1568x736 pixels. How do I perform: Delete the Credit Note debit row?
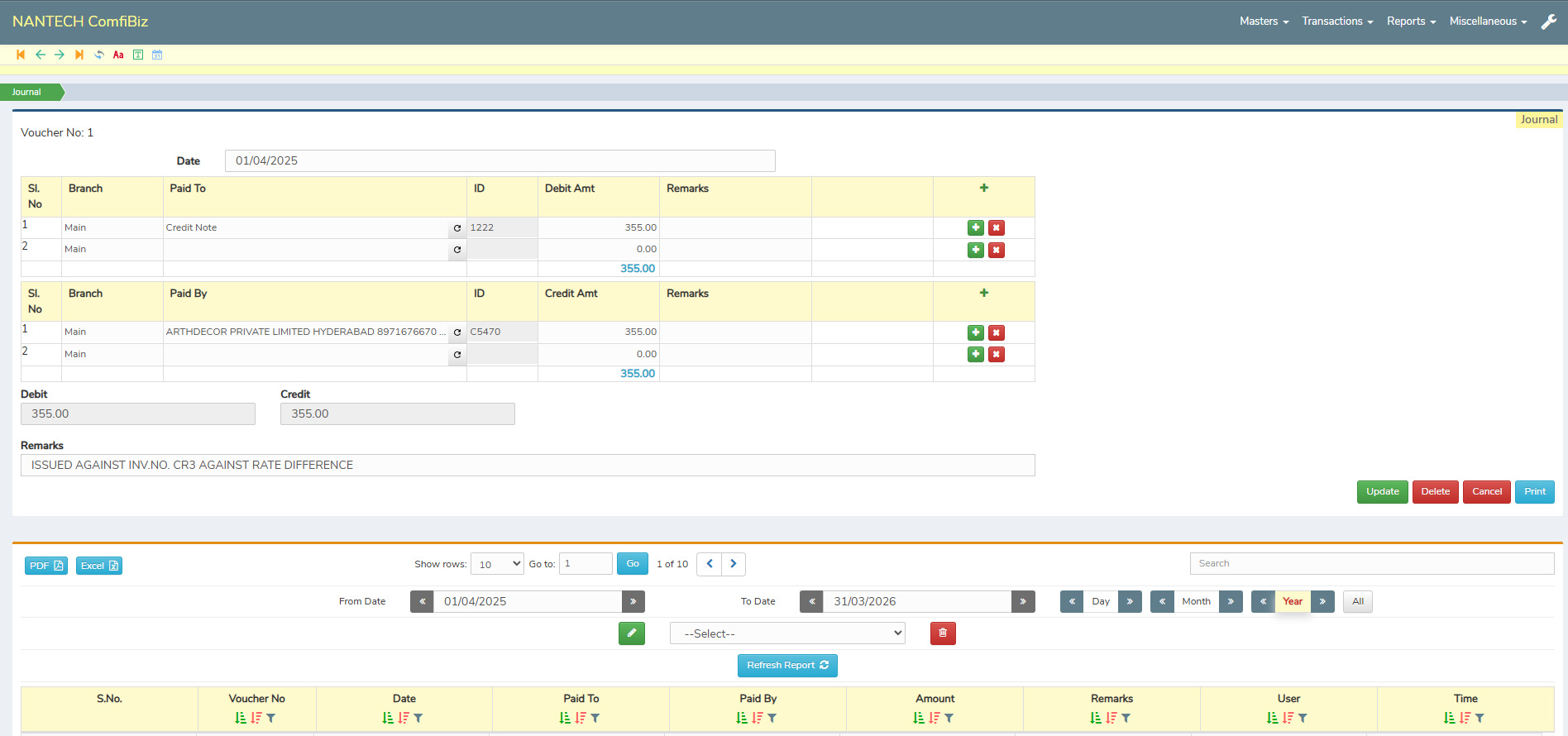(997, 227)
